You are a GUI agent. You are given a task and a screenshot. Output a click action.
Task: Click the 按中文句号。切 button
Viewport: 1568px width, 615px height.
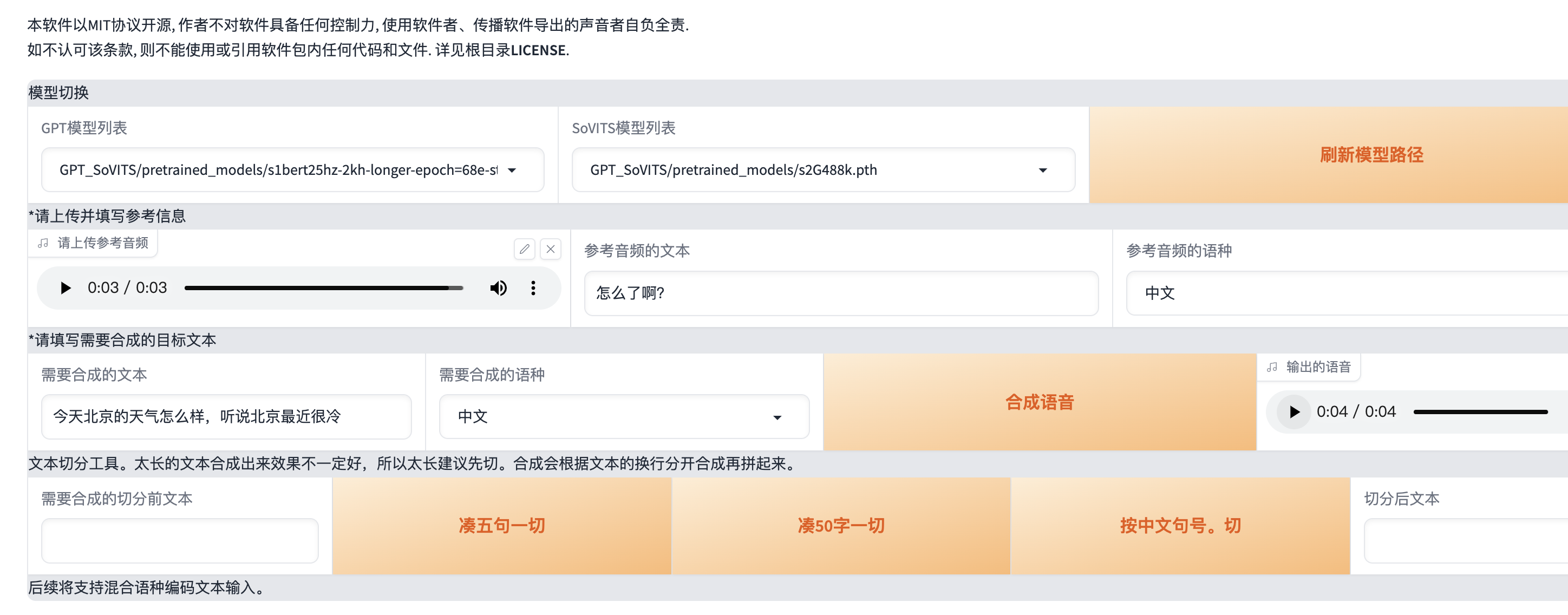[1180, 526]
